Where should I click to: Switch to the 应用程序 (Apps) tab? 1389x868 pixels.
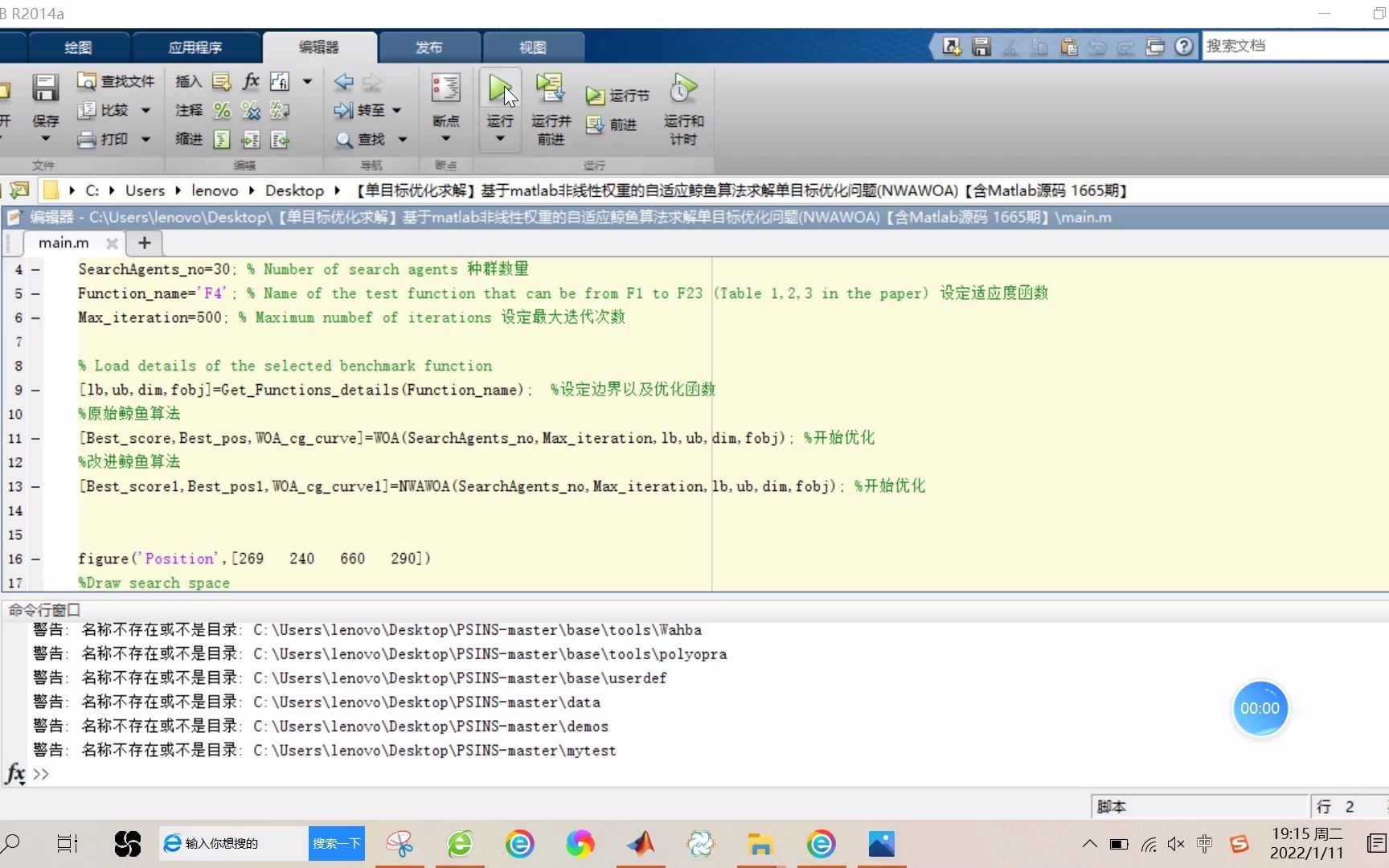[195, 47]
